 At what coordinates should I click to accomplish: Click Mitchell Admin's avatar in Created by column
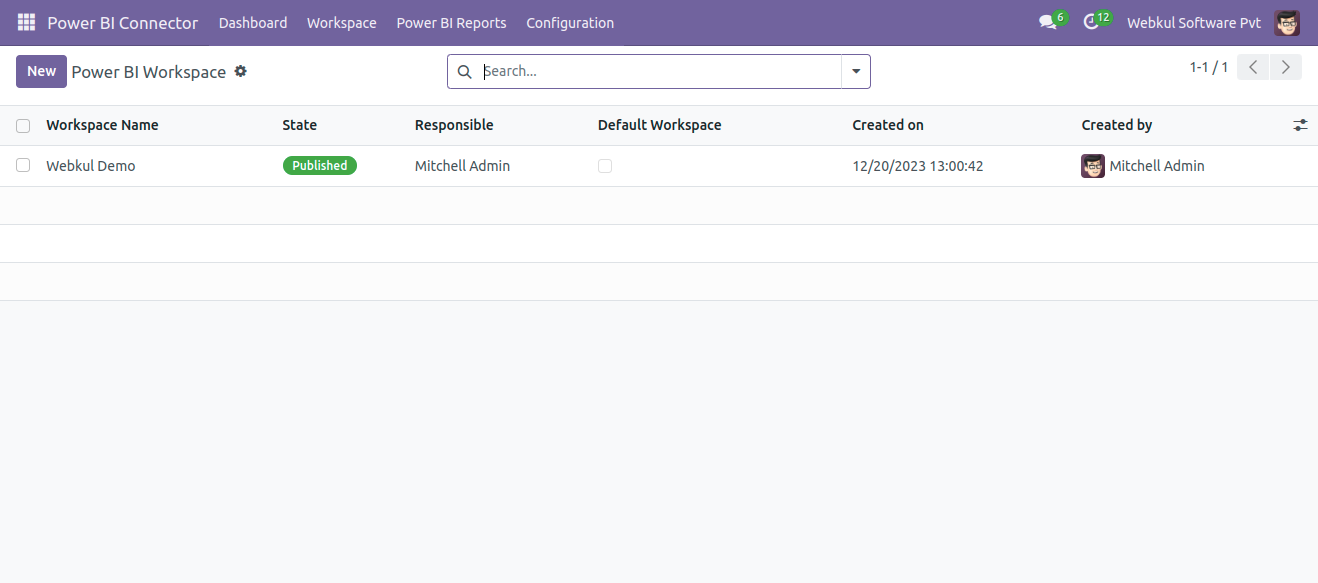pos(1092,165)
